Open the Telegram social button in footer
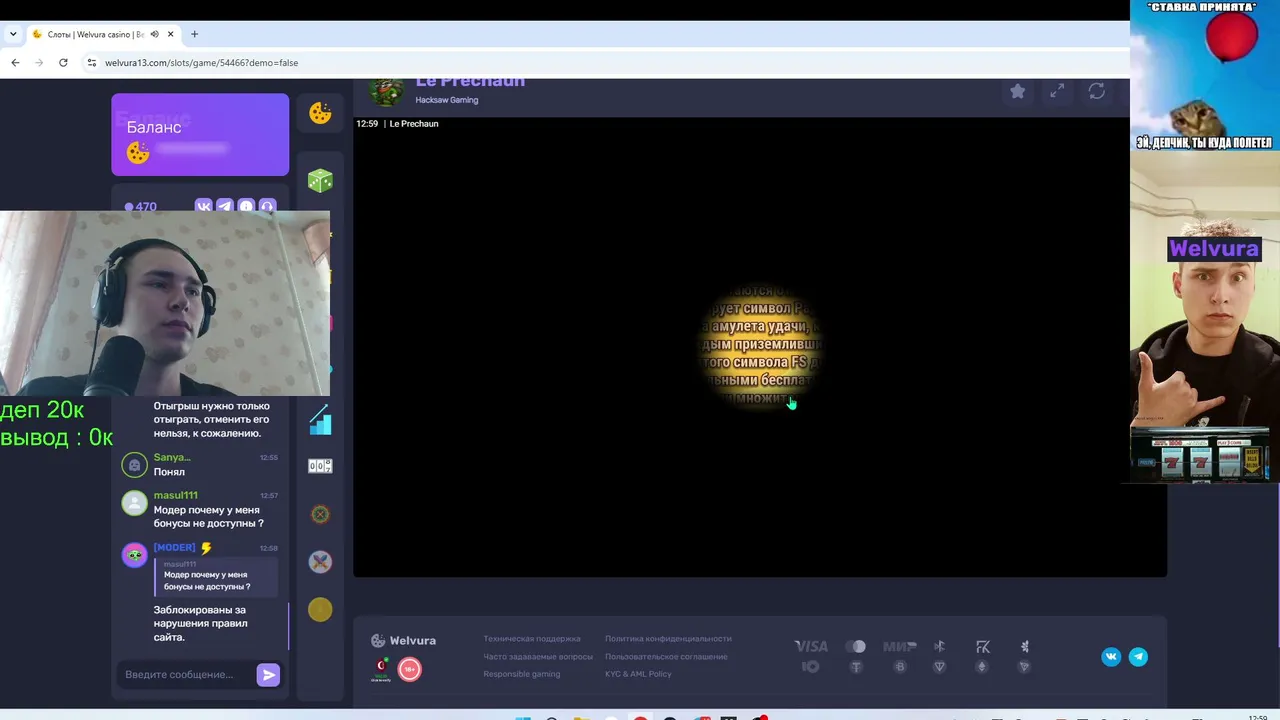Screen dimensions: 1280x720 click(x=1138, y=656)
